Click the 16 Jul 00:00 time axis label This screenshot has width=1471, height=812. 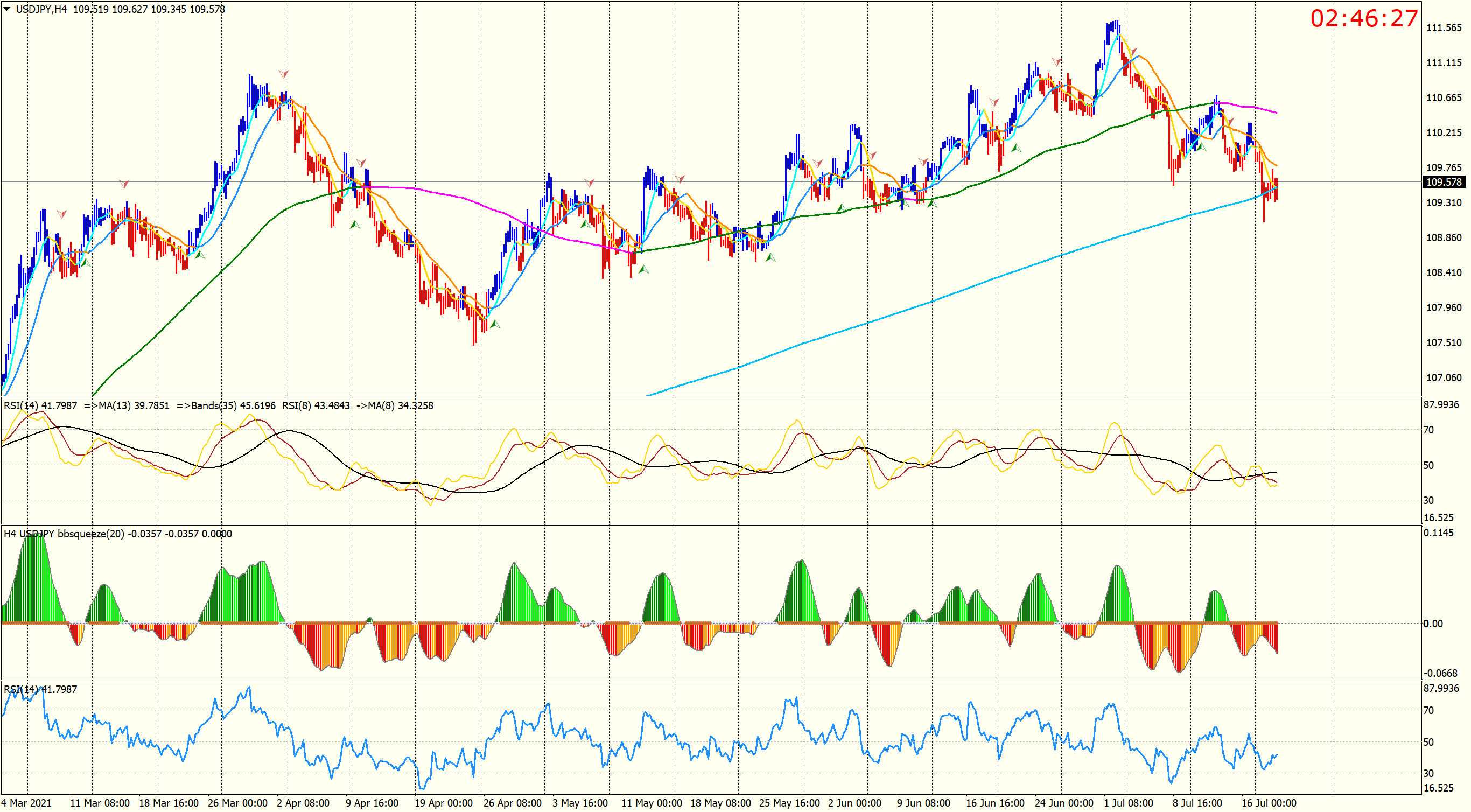pos(1269,803)
